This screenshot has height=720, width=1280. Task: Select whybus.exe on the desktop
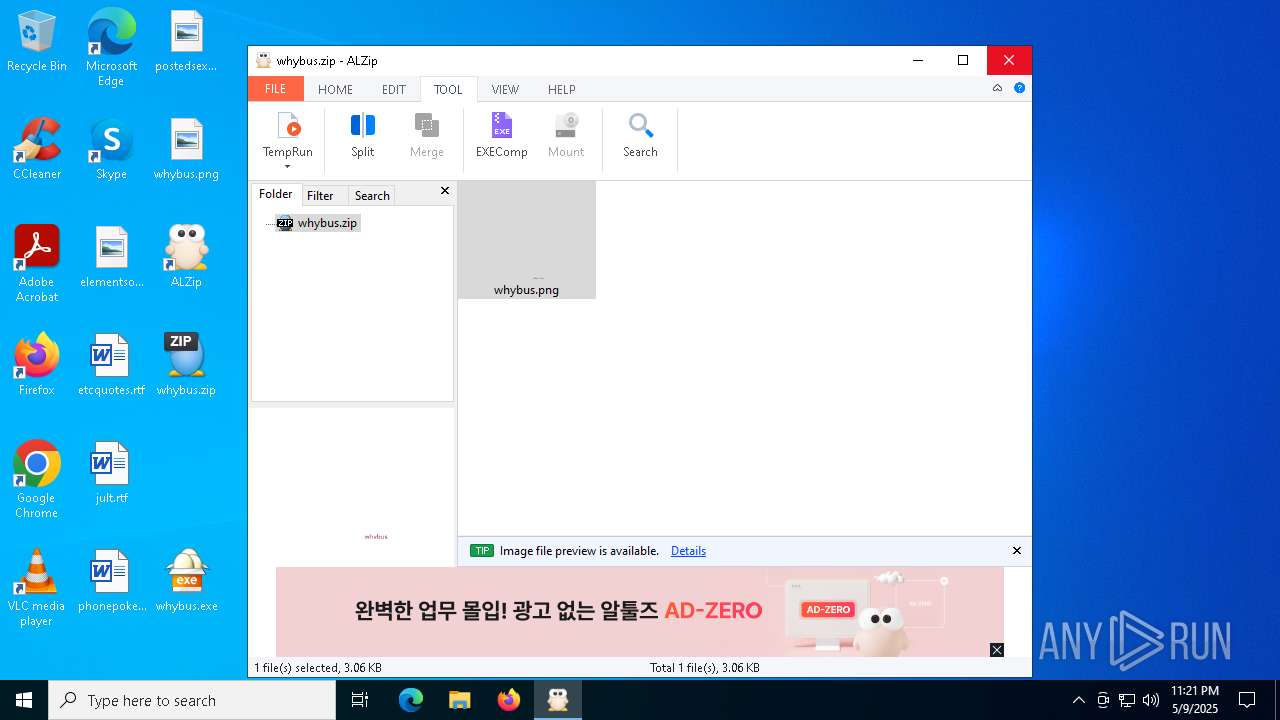(186, 582)
